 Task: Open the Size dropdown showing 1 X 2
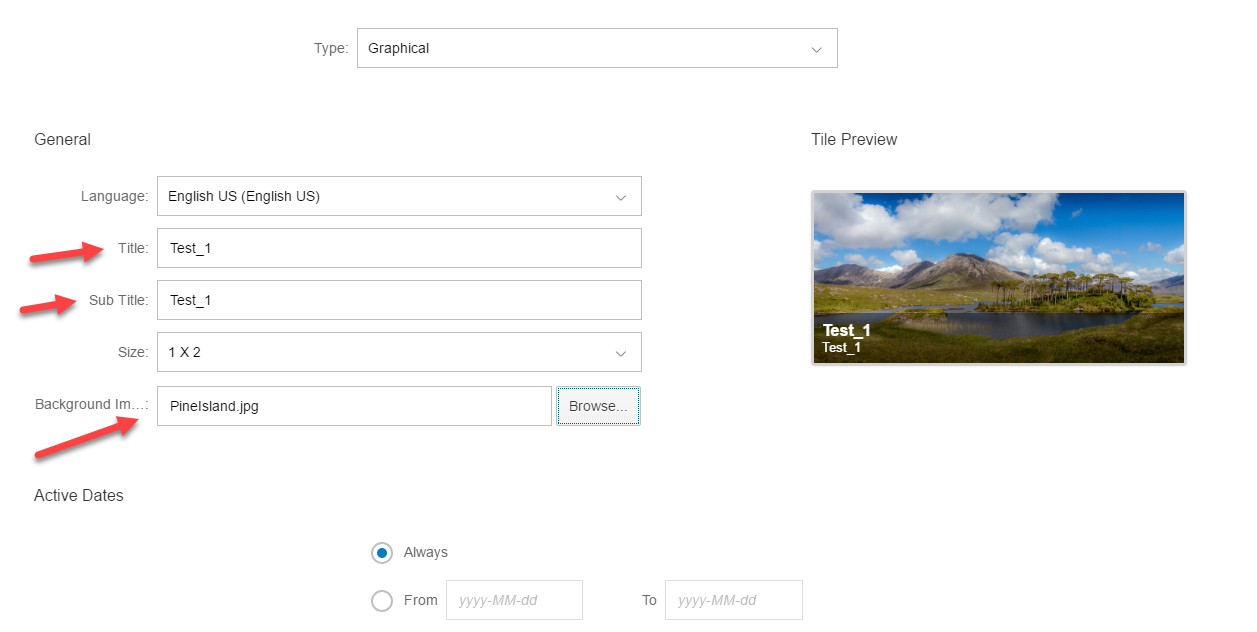click(399, 352)
